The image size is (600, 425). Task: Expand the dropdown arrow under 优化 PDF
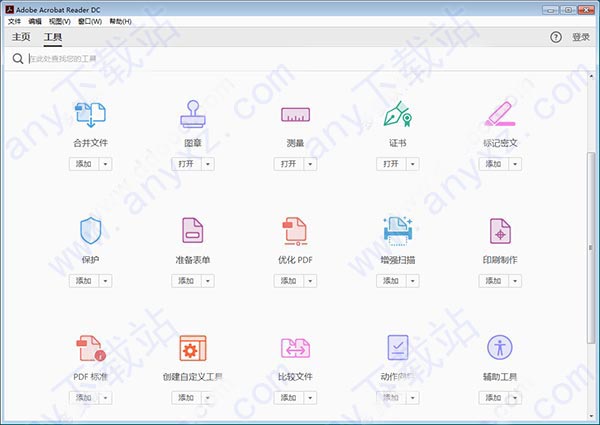point(310,281)
